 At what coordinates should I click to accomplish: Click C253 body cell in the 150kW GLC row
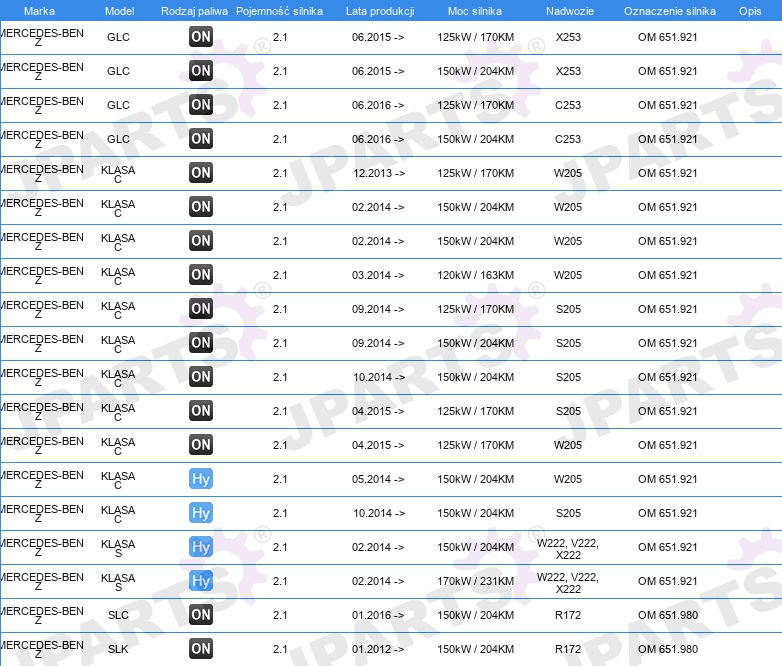coord(568,139)
